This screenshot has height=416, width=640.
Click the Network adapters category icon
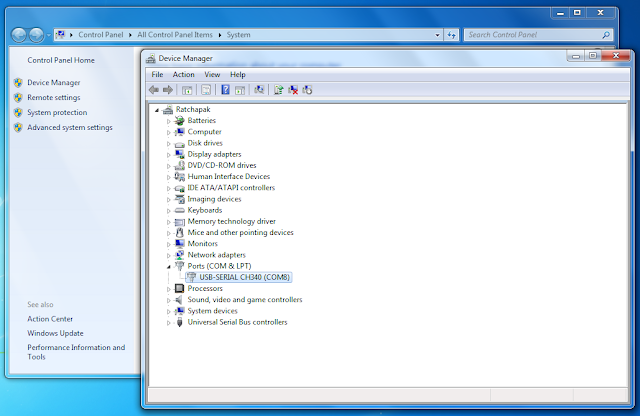point(179,255)
